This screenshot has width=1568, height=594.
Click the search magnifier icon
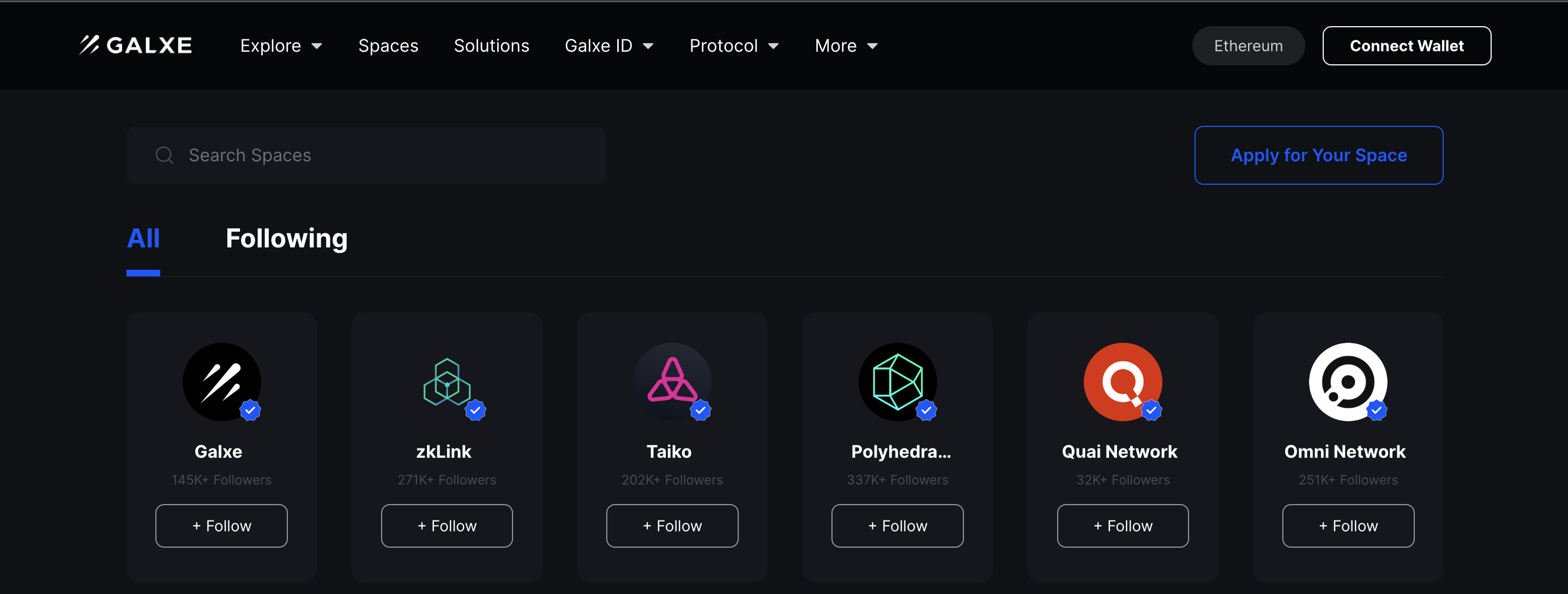164,155
